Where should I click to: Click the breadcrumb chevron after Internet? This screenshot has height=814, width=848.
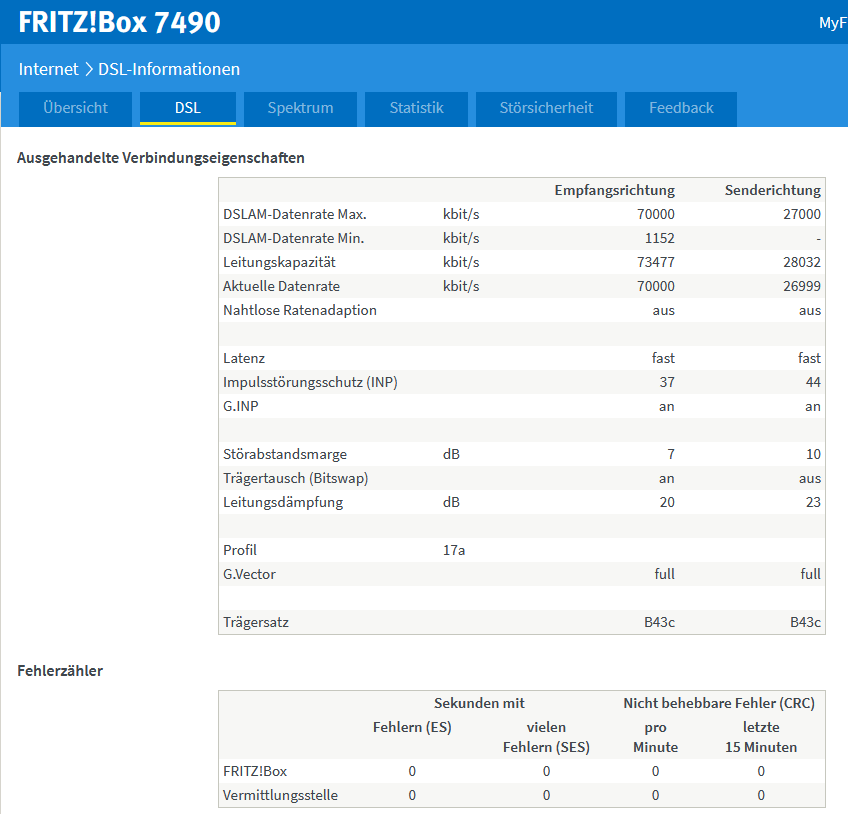(x=89, y=69)
